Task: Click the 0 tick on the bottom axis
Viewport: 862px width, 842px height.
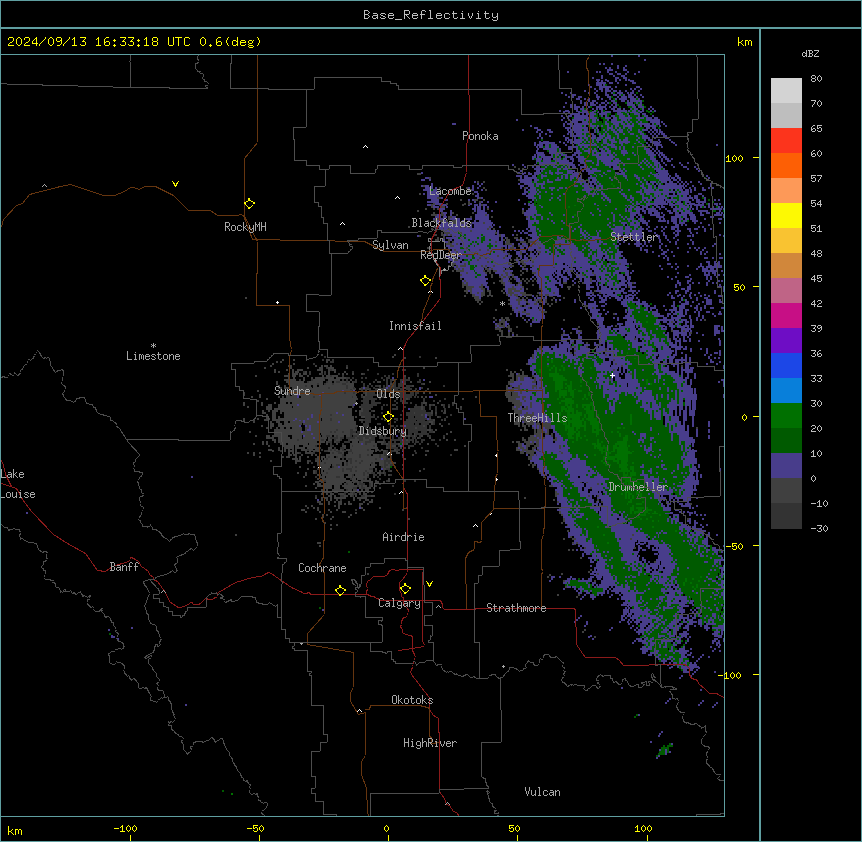Action: pyautogui.click(x=386, y=828)
